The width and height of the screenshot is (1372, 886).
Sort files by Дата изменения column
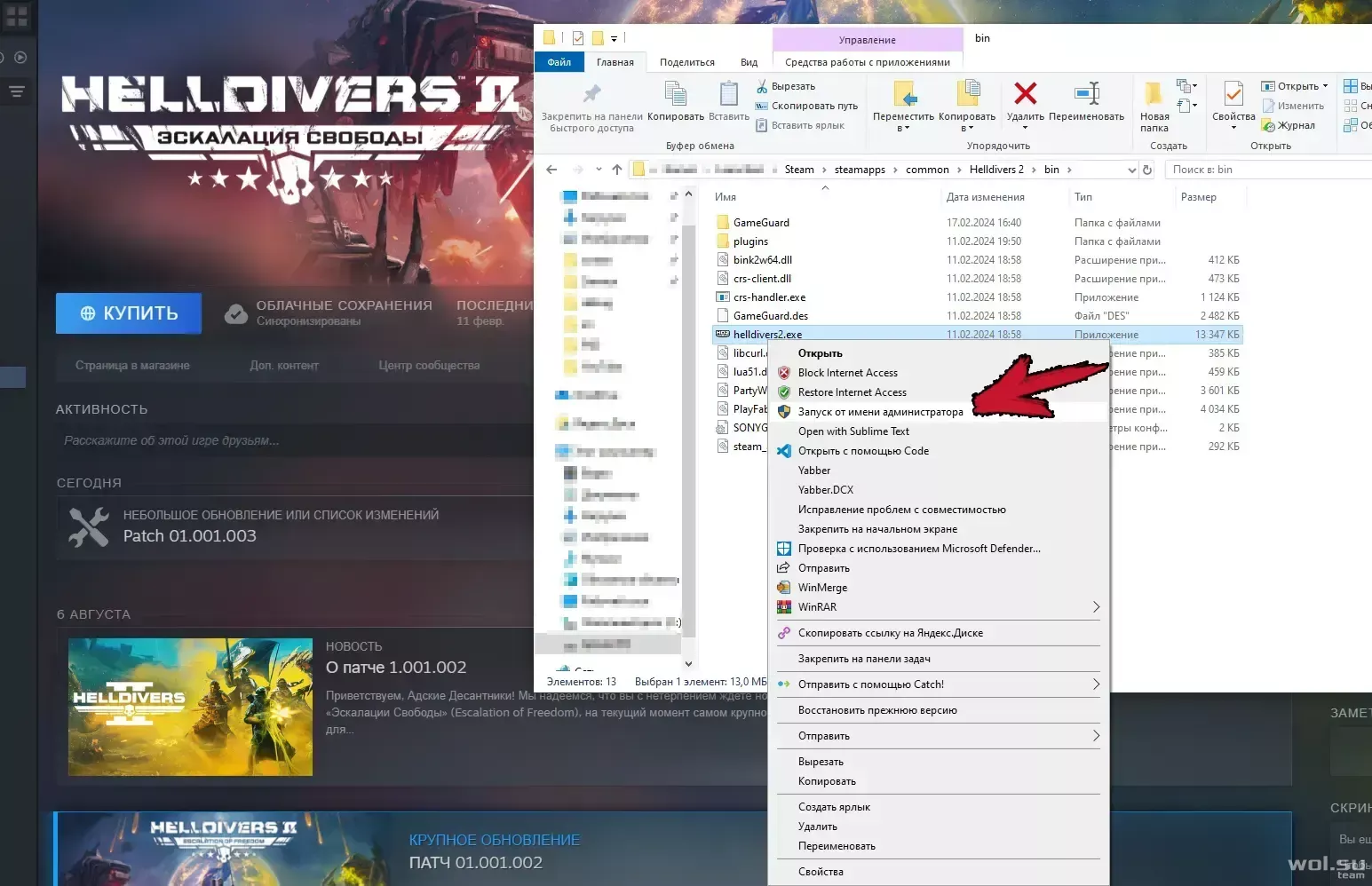[986, 197]
